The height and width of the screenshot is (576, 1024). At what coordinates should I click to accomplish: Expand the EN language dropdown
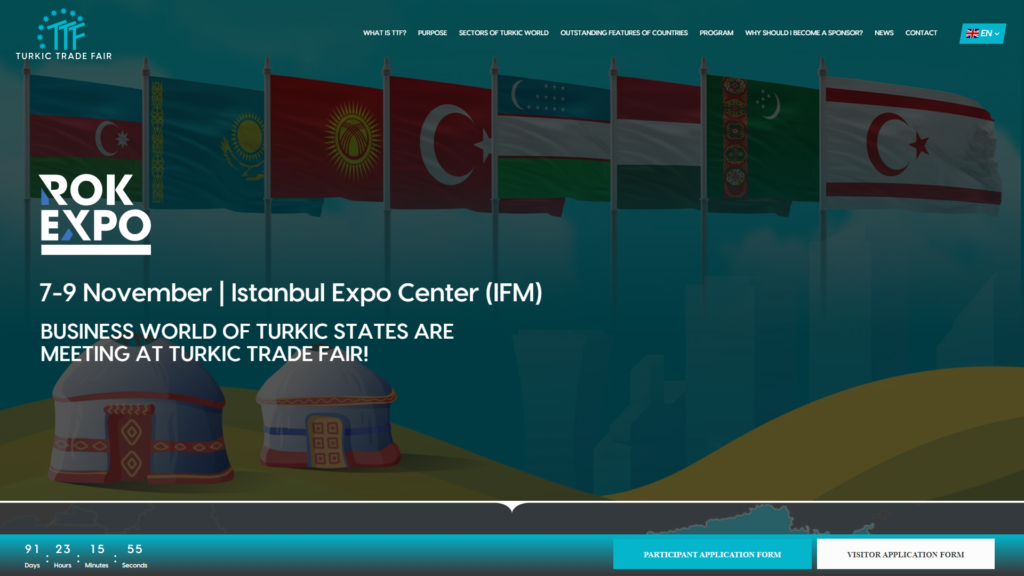(982, 33)
